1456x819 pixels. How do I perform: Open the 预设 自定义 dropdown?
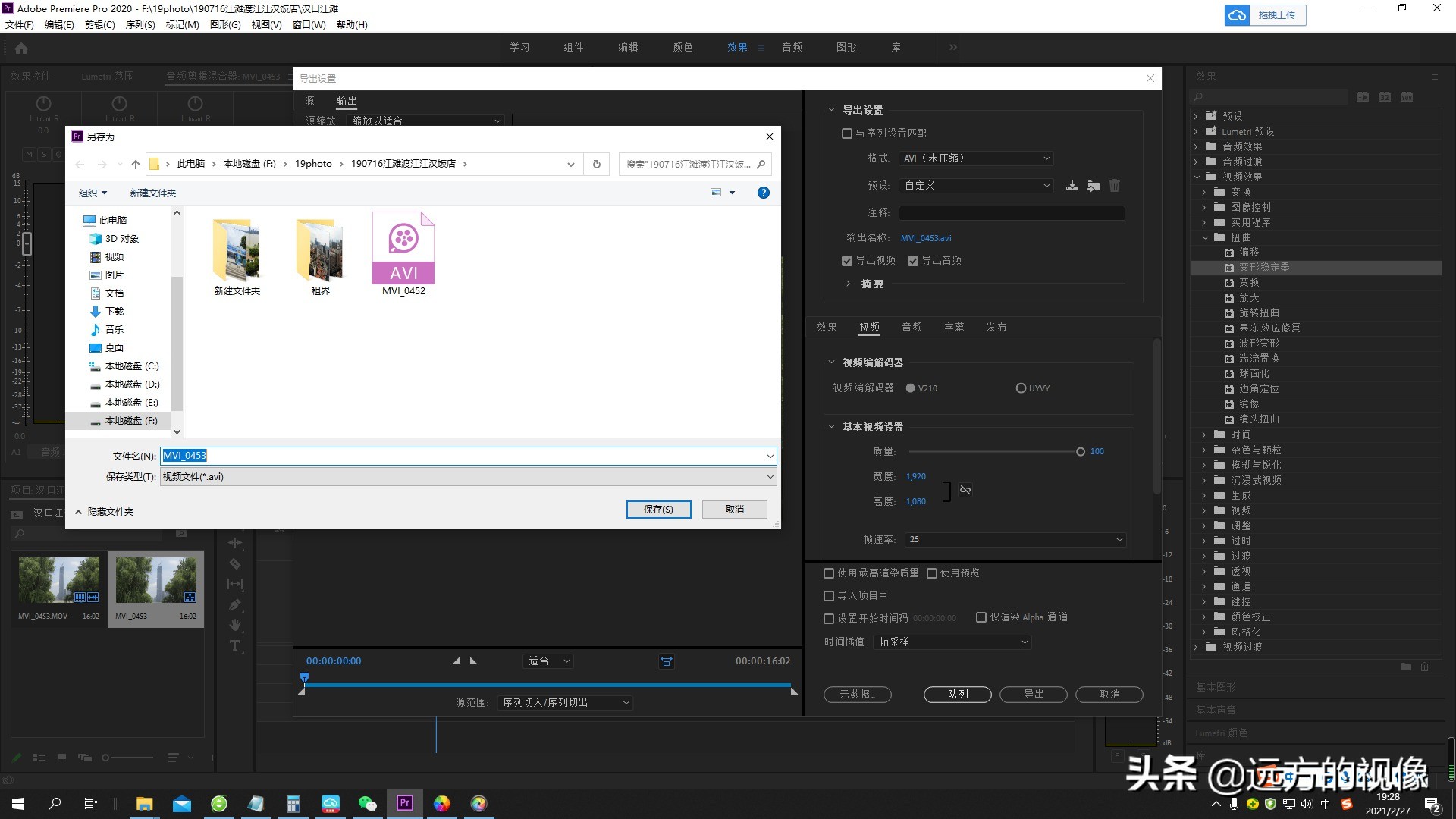[977, 186]
